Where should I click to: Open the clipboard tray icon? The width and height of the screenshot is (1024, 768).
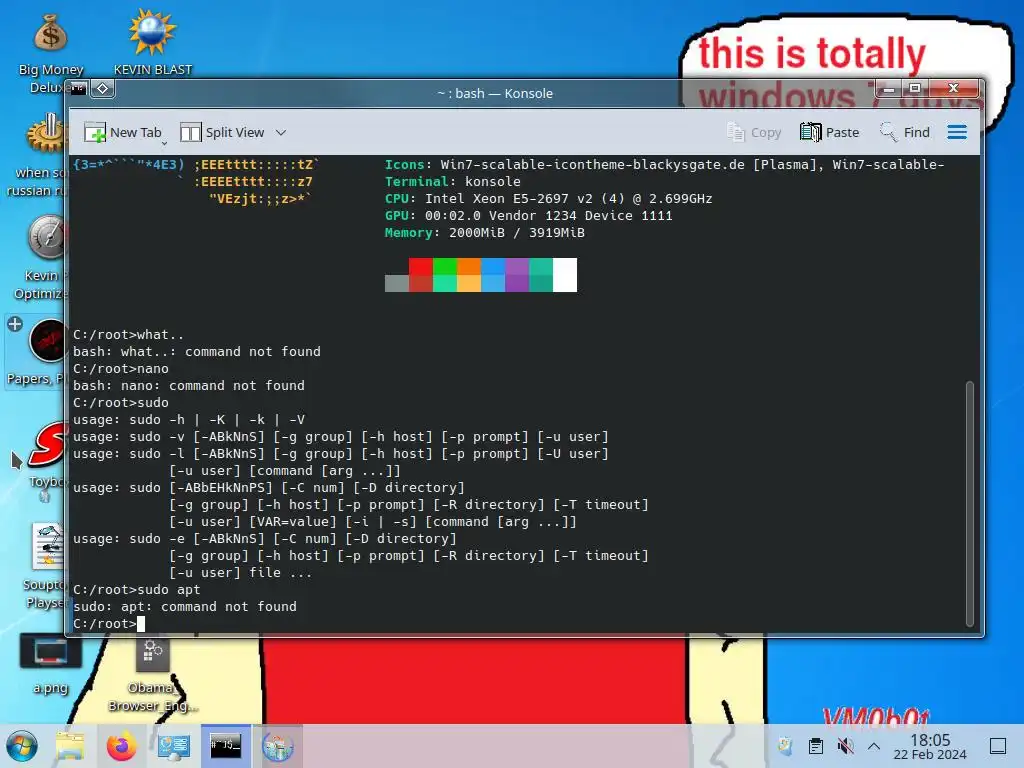[x=816, y=746]
